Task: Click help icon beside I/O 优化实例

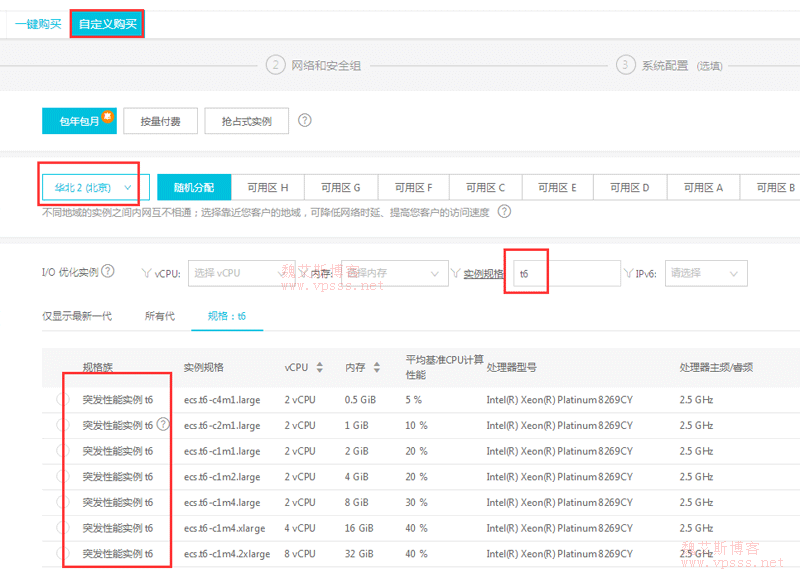Action: [108, 272]
